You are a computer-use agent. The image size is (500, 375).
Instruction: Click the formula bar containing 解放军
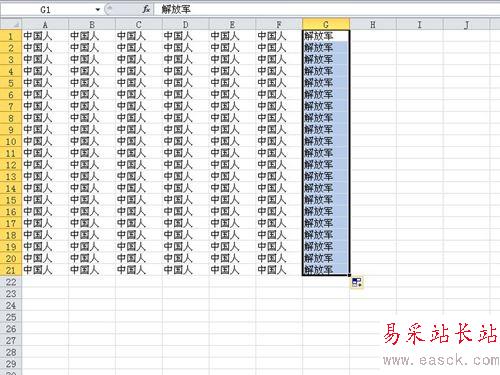[327, 9]
